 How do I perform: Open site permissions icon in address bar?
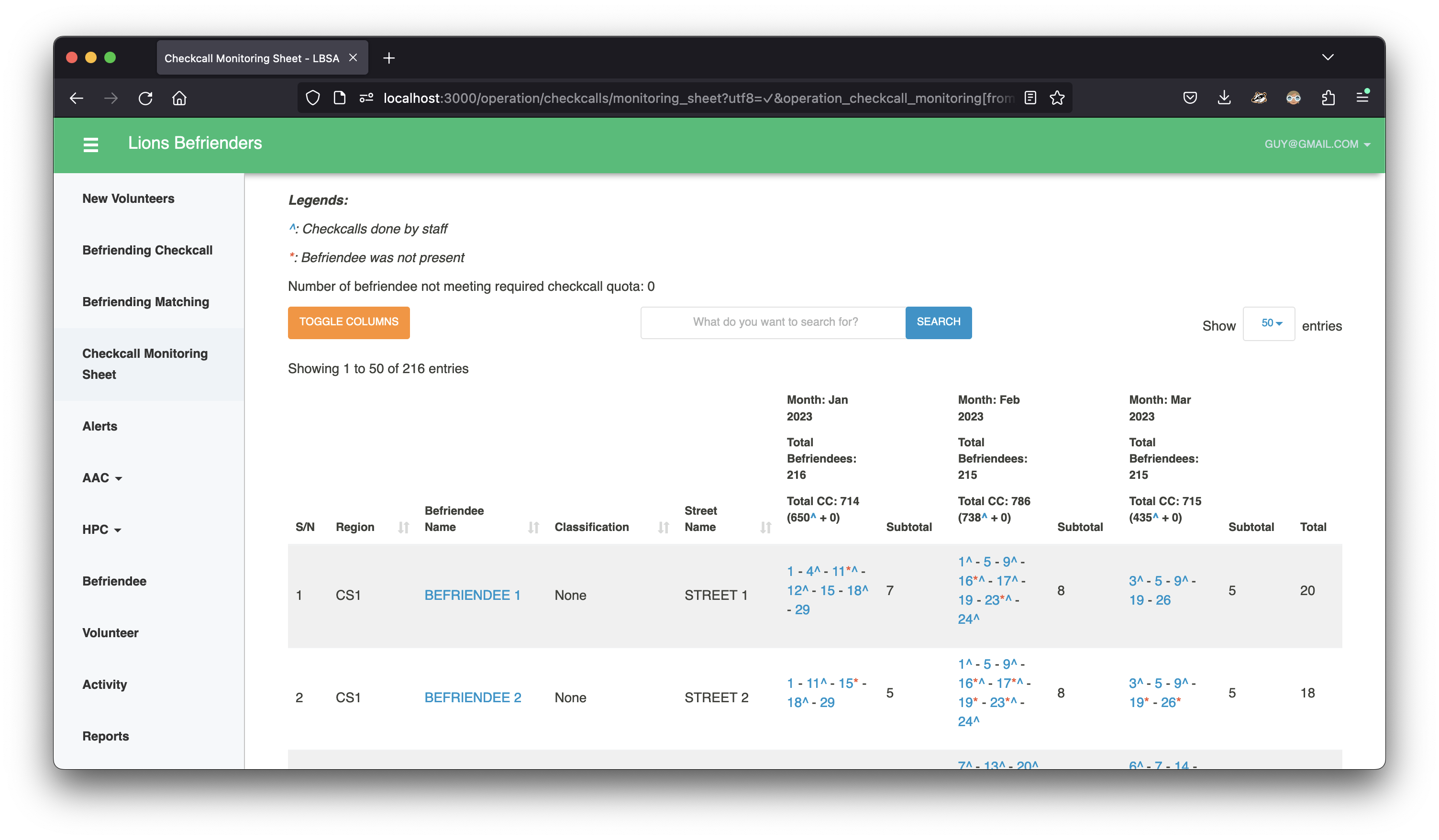[x=366, y=98]
